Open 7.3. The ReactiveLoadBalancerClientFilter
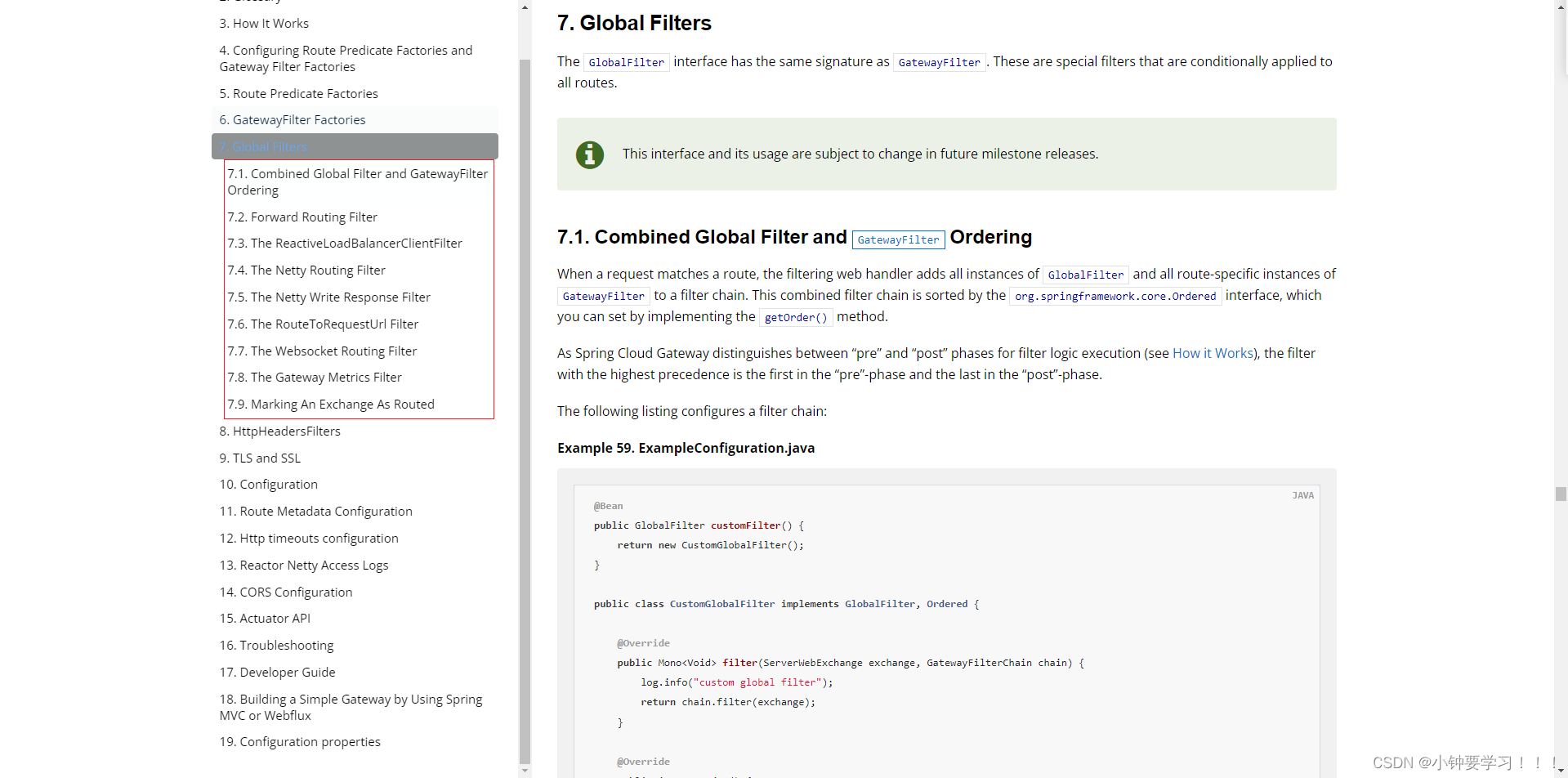 tap(345, 244)
